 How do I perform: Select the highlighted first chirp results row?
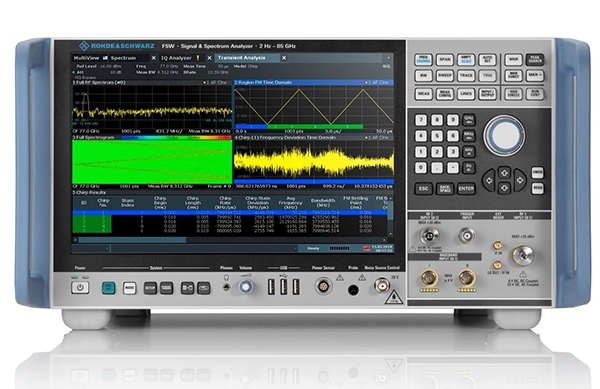point(230,212)
